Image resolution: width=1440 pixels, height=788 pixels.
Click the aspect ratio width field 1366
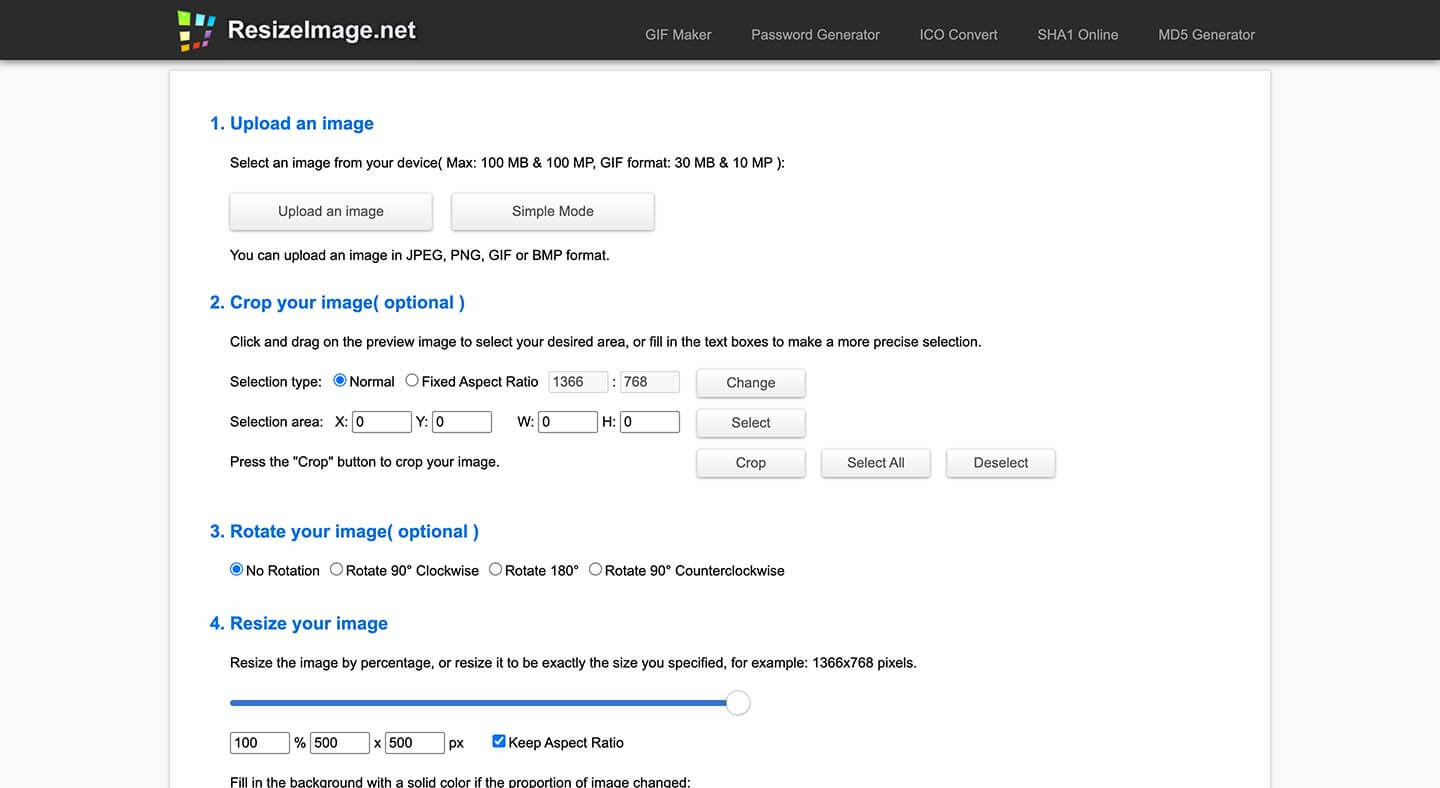pos(578,381)
